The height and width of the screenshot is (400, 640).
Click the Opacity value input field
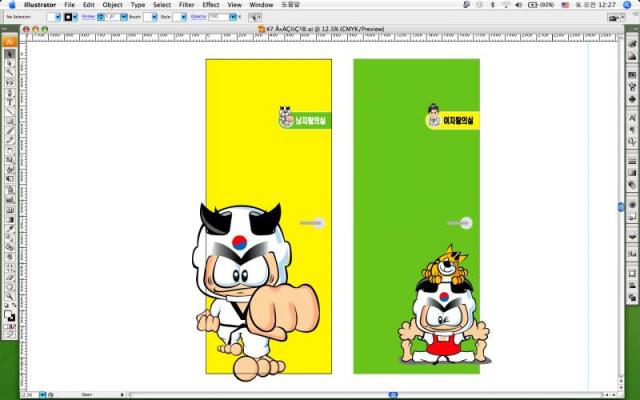[x=219, y=17]
